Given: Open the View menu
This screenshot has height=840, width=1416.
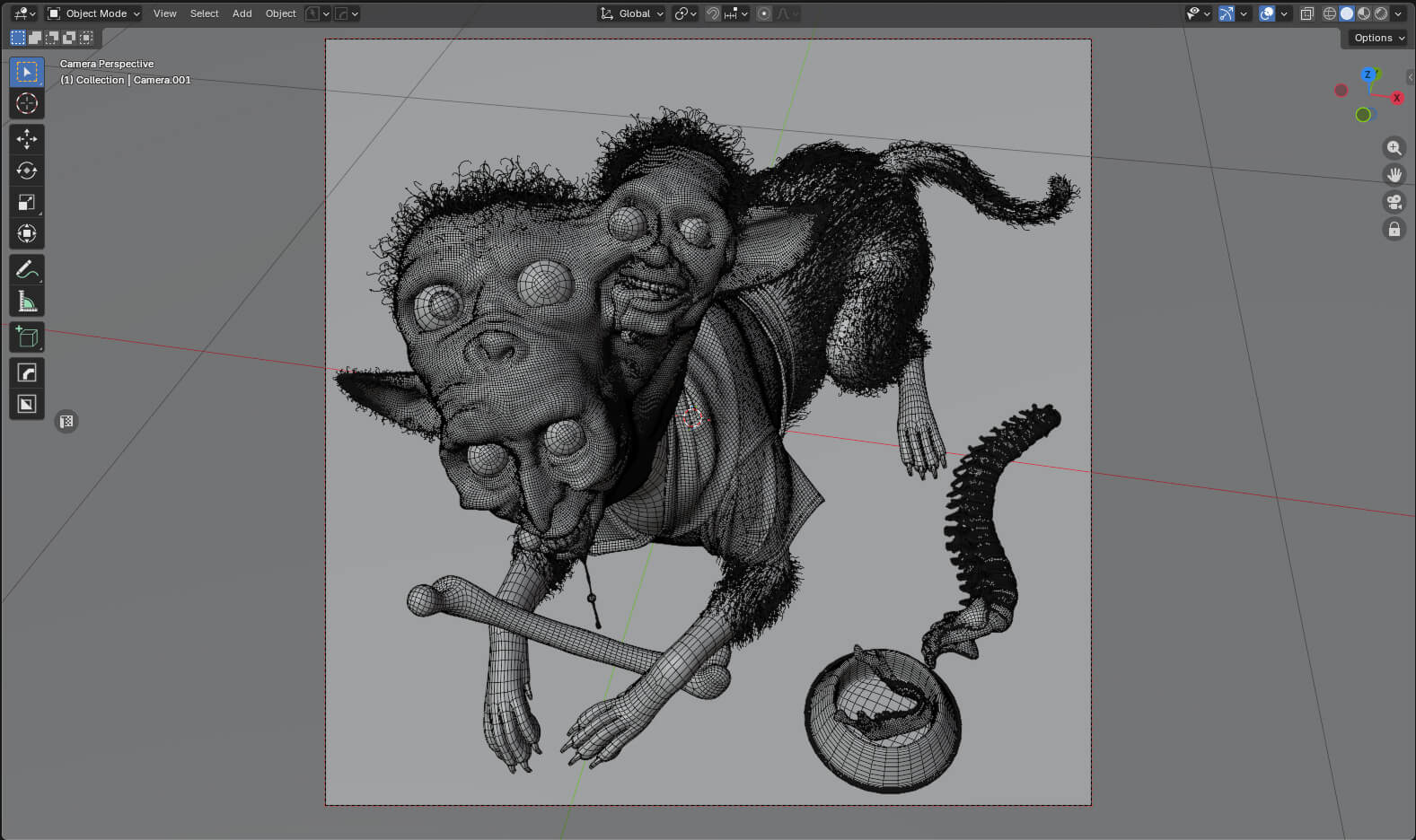Looking at the screenshot, I should [164, 13].
